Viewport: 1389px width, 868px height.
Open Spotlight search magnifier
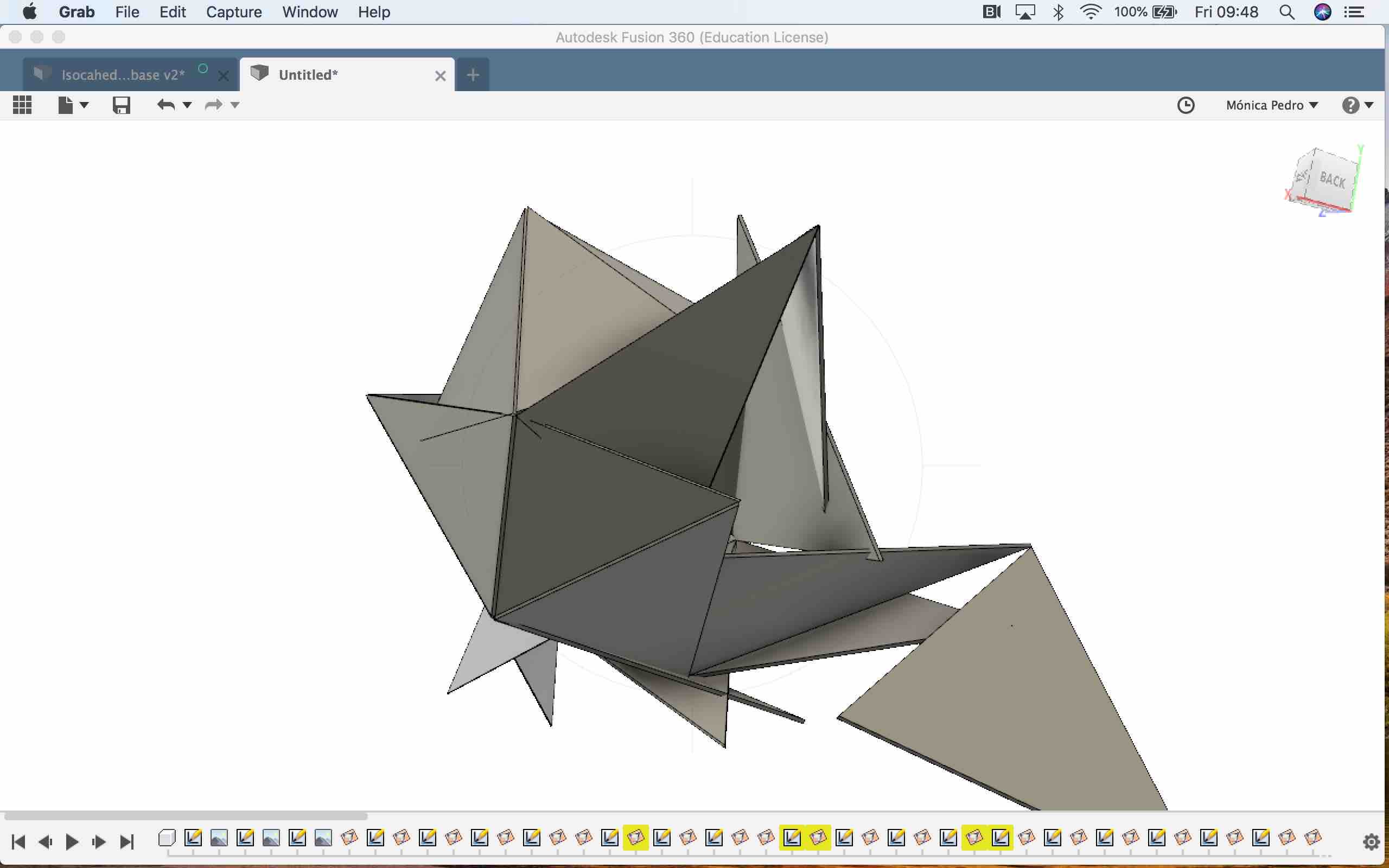[1287, 12]
